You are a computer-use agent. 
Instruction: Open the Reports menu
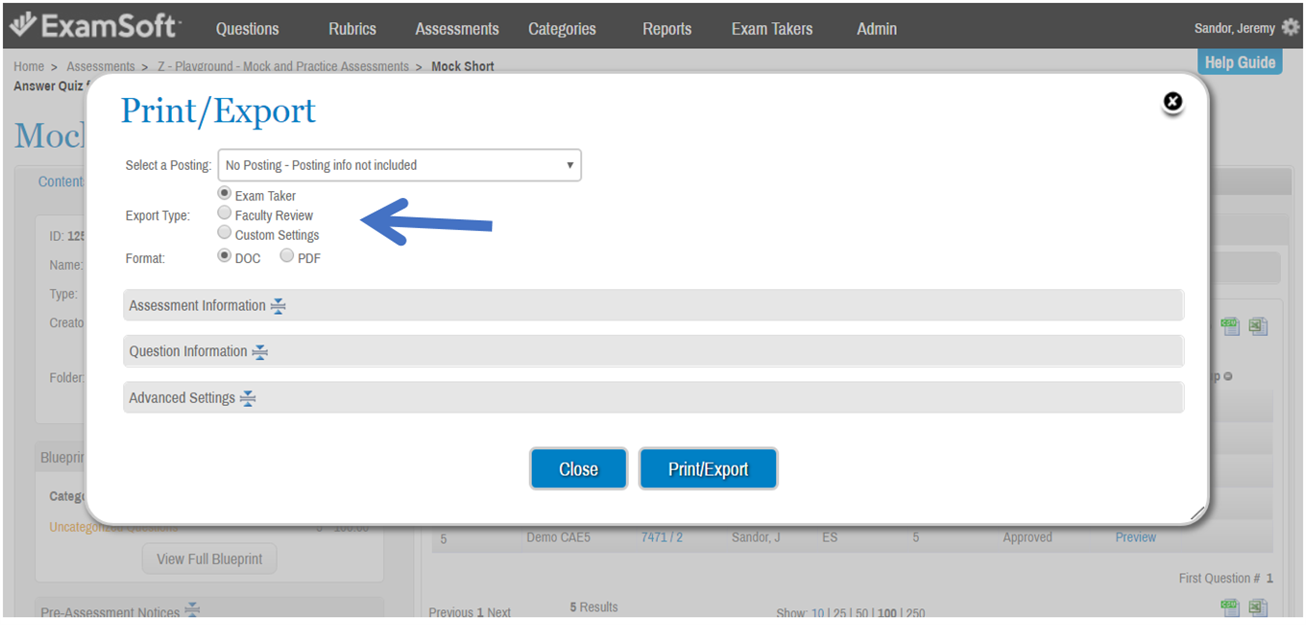[x=667, y=29]
